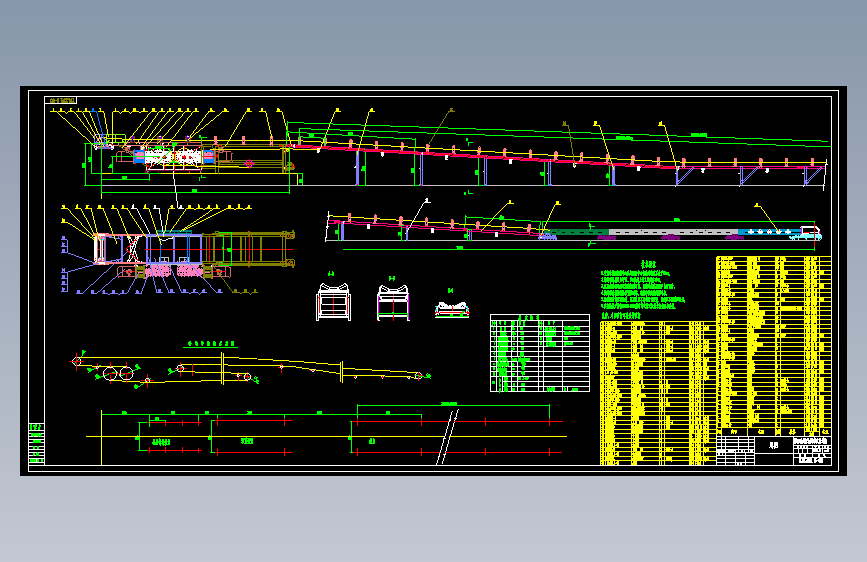Screen dimensions: 867x562
Task: Select the yellow belt routing schematic diagram
Action: (x=252, y=370)
